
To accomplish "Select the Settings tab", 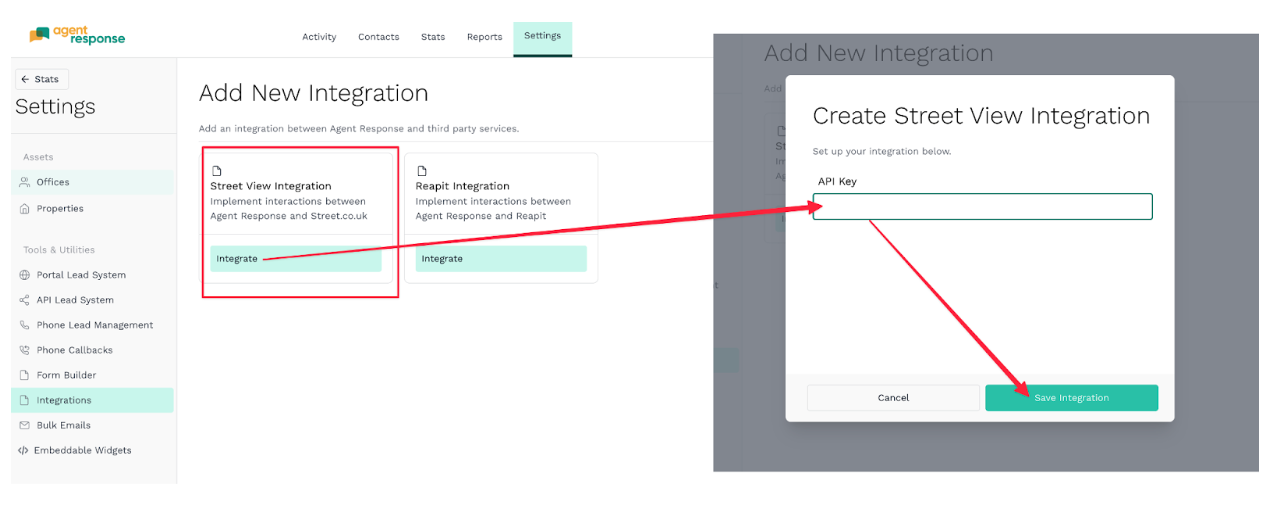I will (542, 36).
